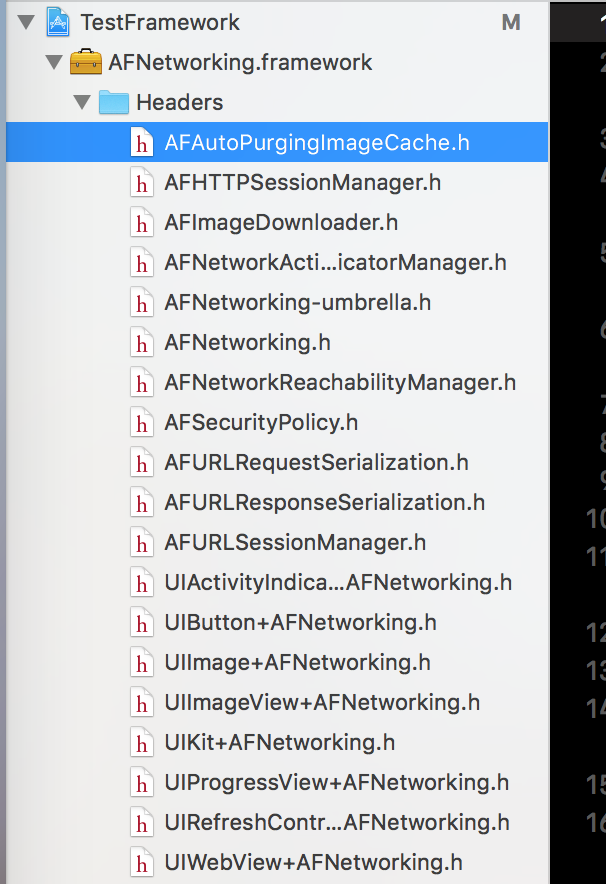Collapse the TestFramework project disclosure triangle
The image size is (606, 884).
(x=26, y=23)
